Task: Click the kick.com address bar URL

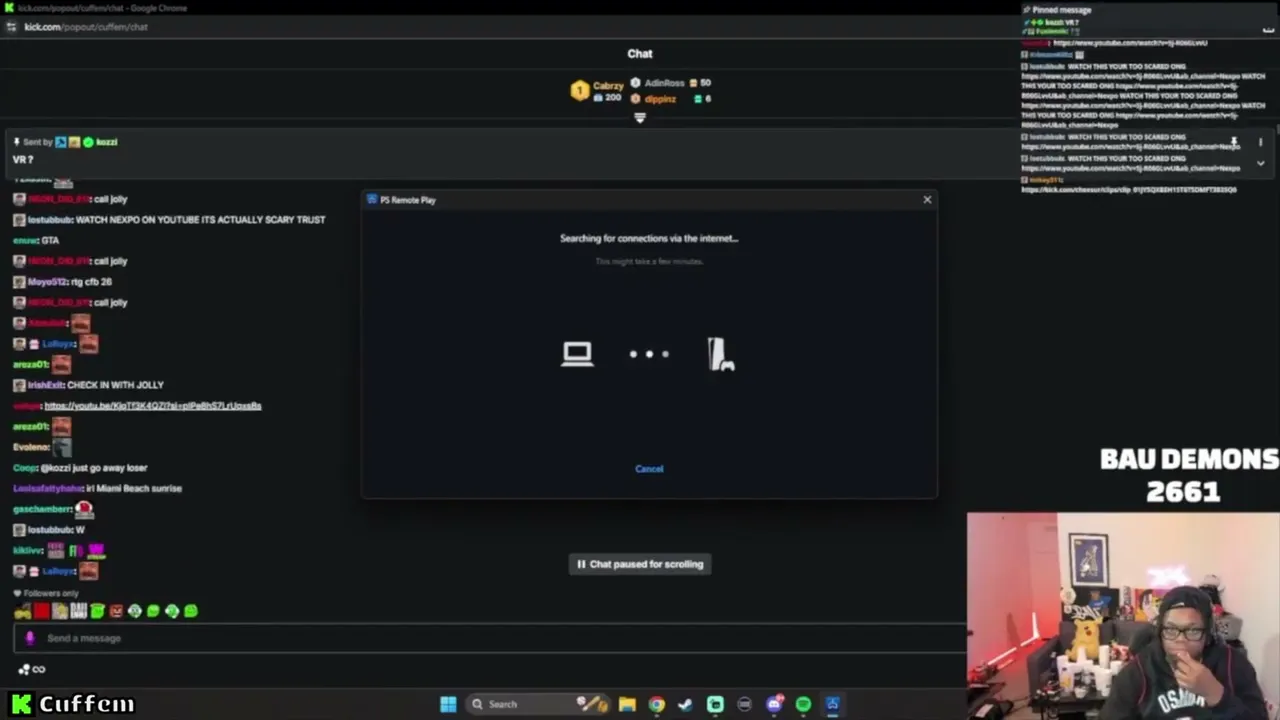Action: point(86,27)
